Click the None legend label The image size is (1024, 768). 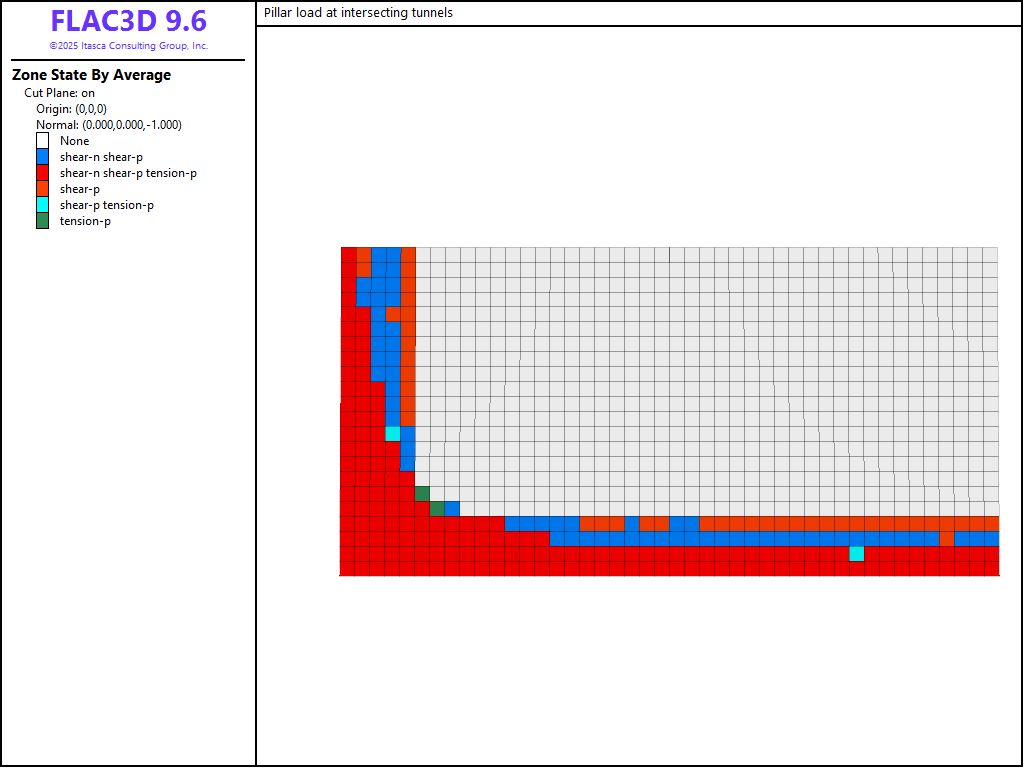pyautogui.click(x=74, y=141)
